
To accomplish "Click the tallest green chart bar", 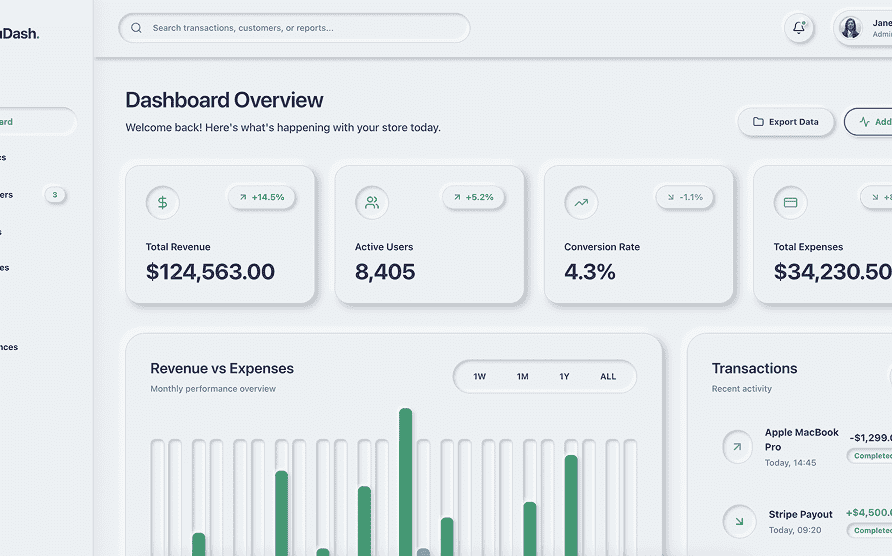I will pos(406,482).
